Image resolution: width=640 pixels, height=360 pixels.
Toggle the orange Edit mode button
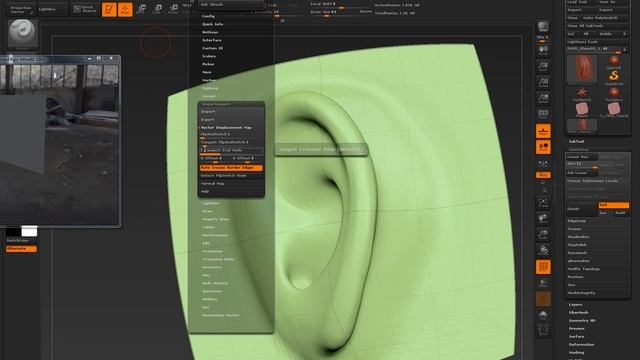pyautogui.click(x=109, y=9)
